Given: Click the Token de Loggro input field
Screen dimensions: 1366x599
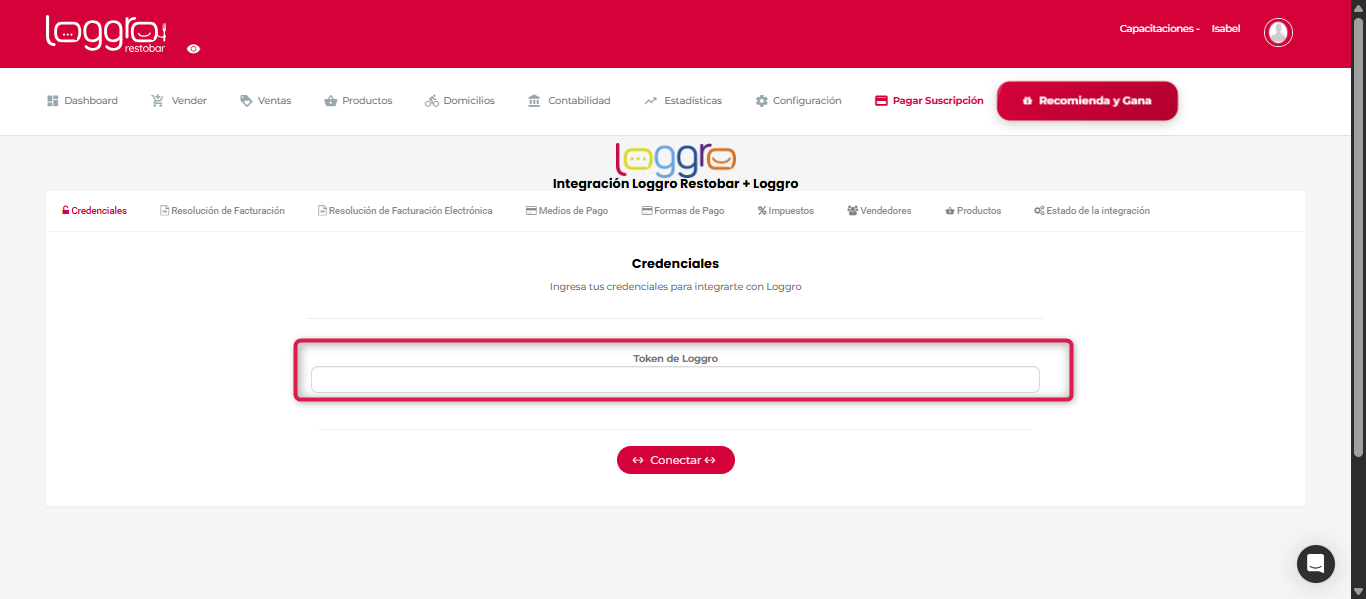Looking at the screenshot, I should click(675, 380).
